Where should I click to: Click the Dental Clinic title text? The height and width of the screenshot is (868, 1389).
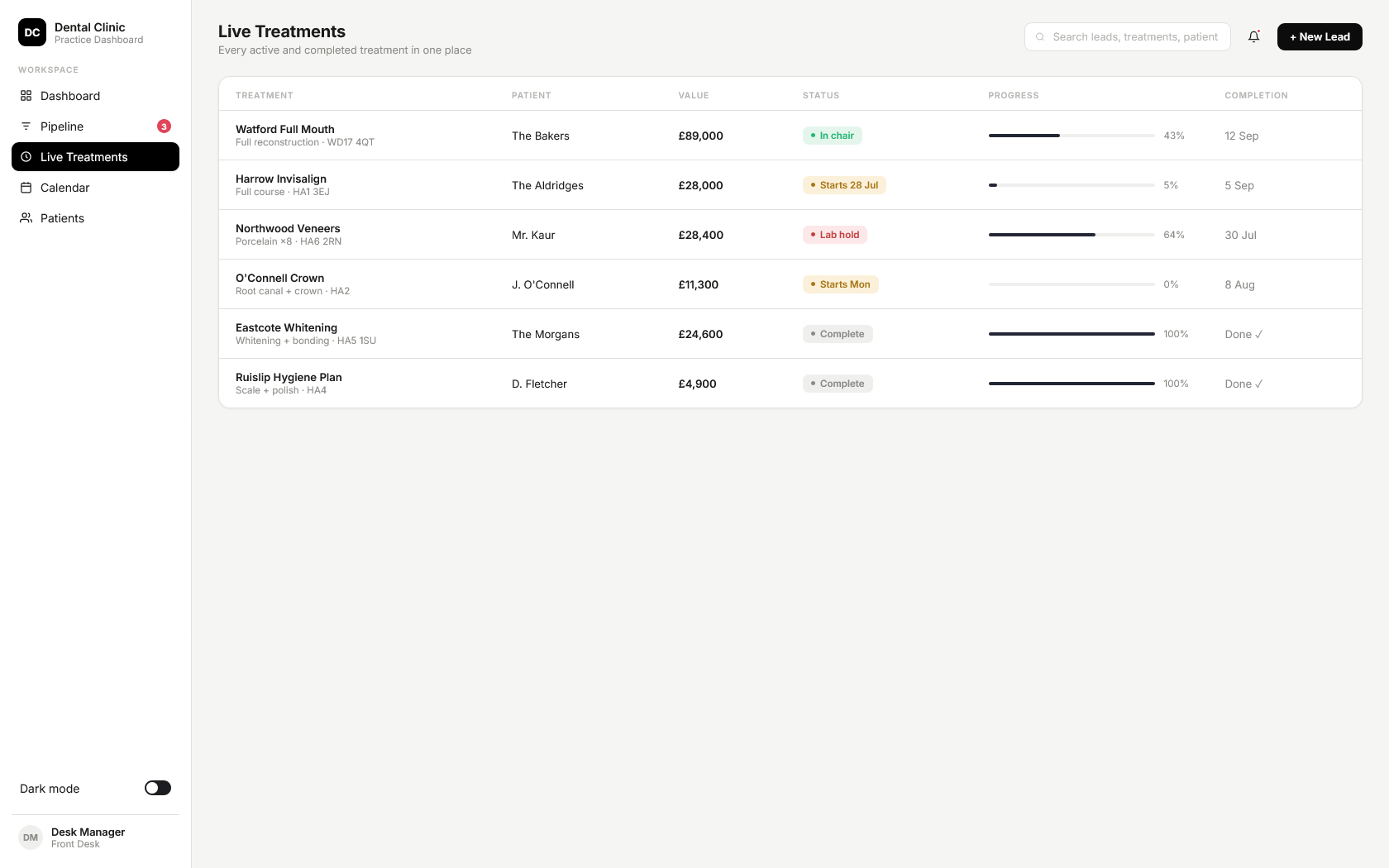click(90, 27)
